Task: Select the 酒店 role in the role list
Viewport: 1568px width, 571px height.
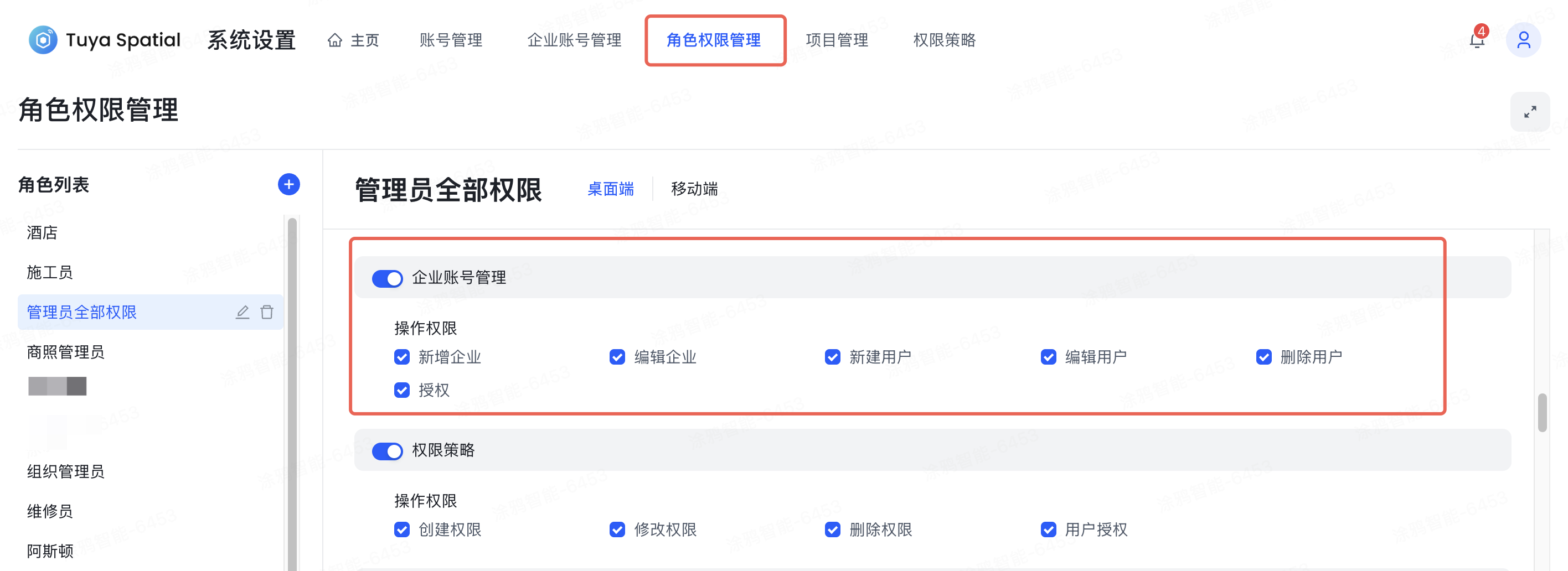Action: pyautogui.click(x=43, y=233)
